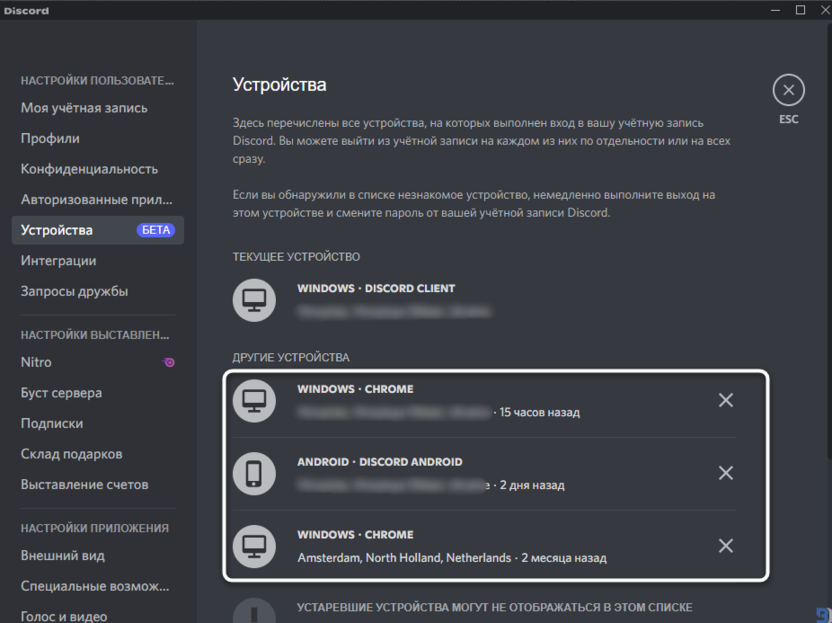The image size is (832, 623).
Task: Click the Android phone device icon
Action: coord(254,473)
